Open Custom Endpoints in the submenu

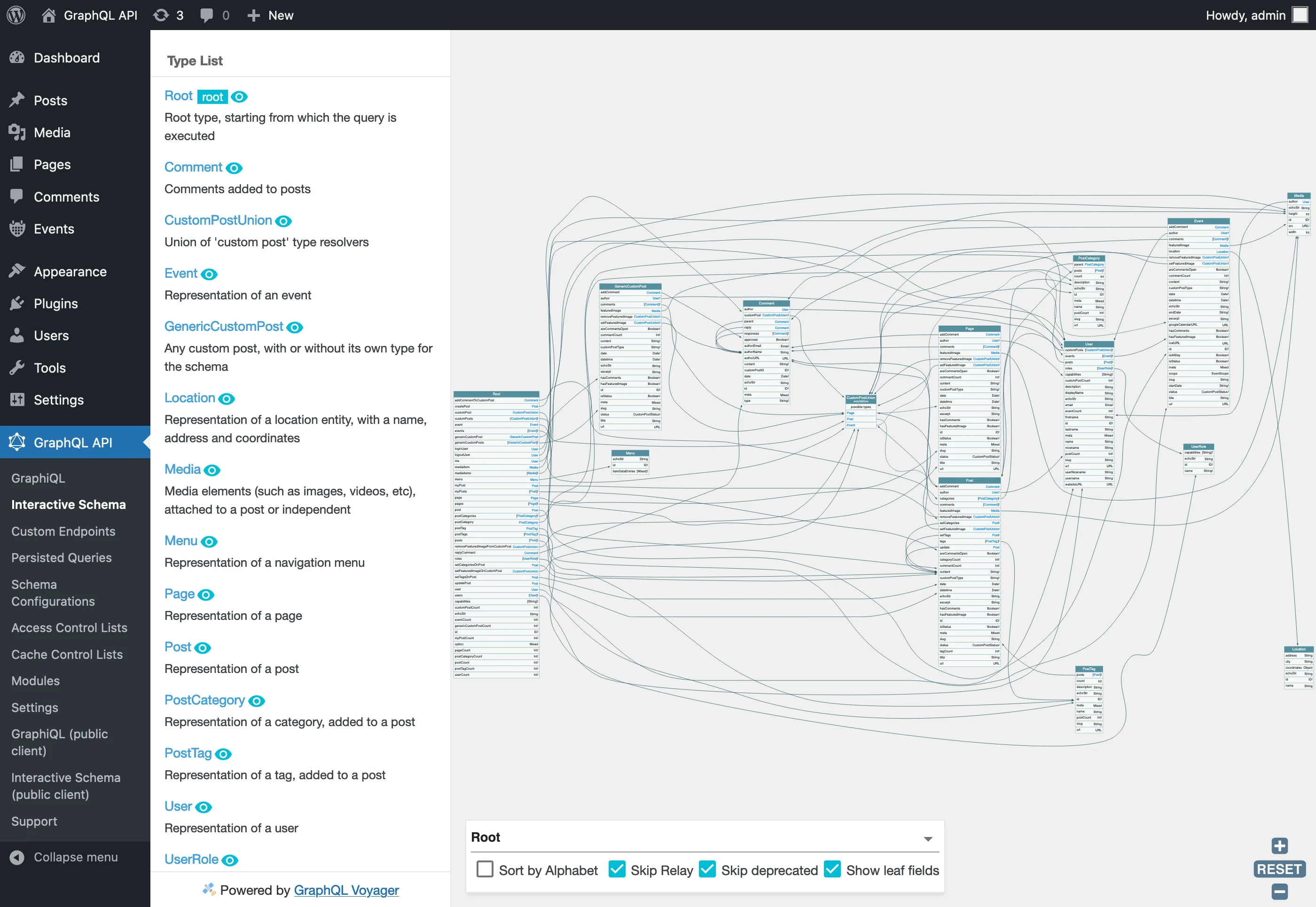pyautogui.click(x=63, y=532)
